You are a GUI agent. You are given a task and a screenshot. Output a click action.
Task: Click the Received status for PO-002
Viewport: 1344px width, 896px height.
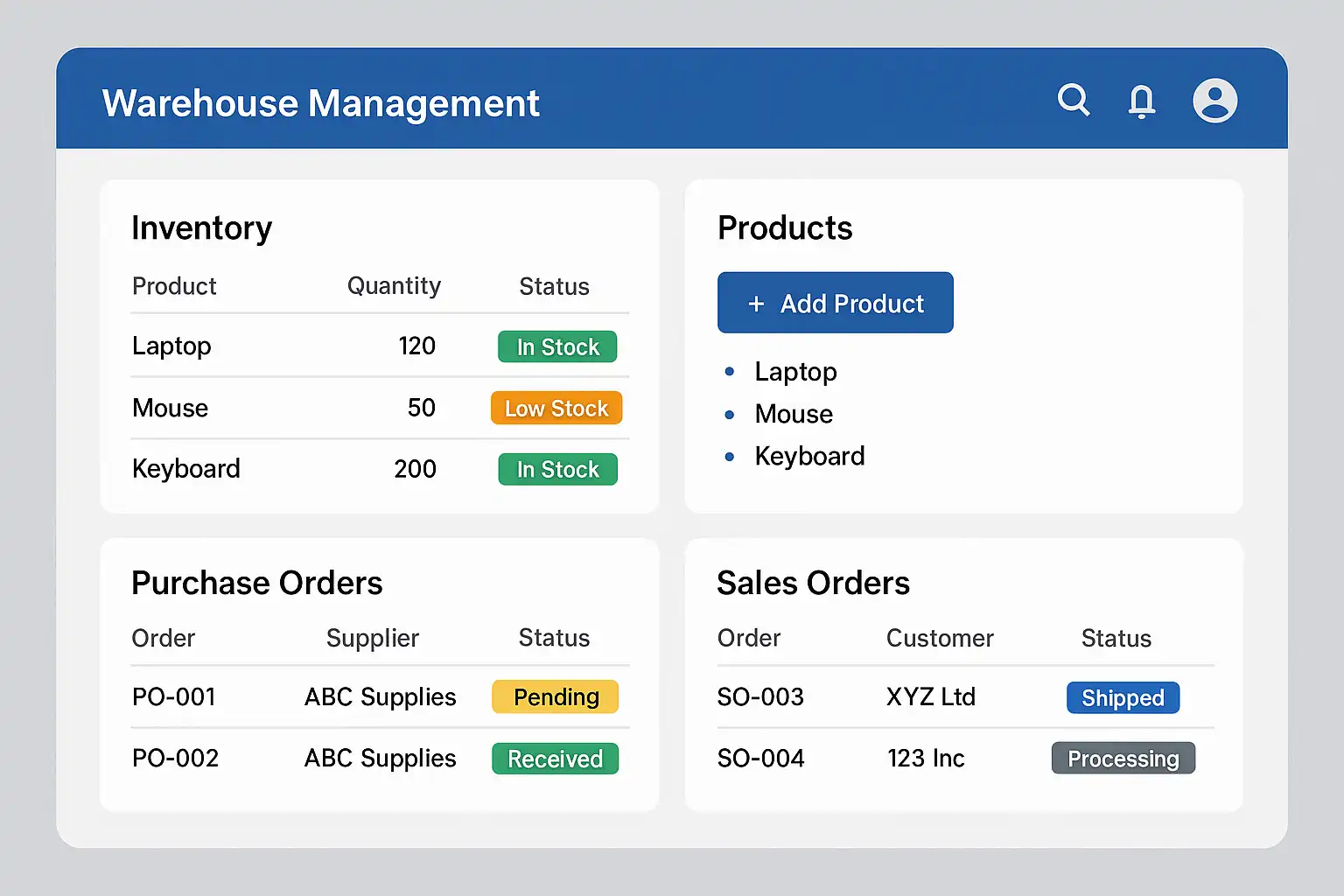pos(555,759)
